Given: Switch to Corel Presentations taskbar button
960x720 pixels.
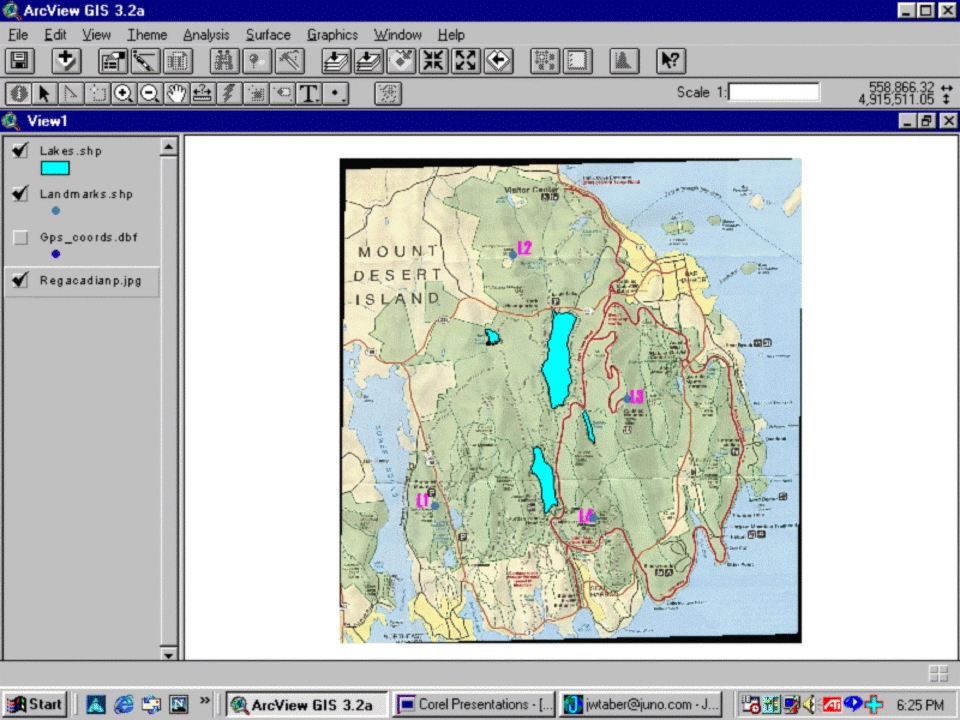Looking at the screenshot, I should pyautogui.click(x=474, y=704).
